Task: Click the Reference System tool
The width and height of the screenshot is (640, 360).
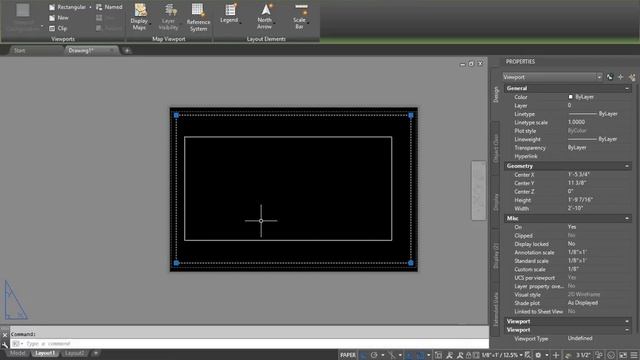Action: pyautogui.click(x=198, y=17)
